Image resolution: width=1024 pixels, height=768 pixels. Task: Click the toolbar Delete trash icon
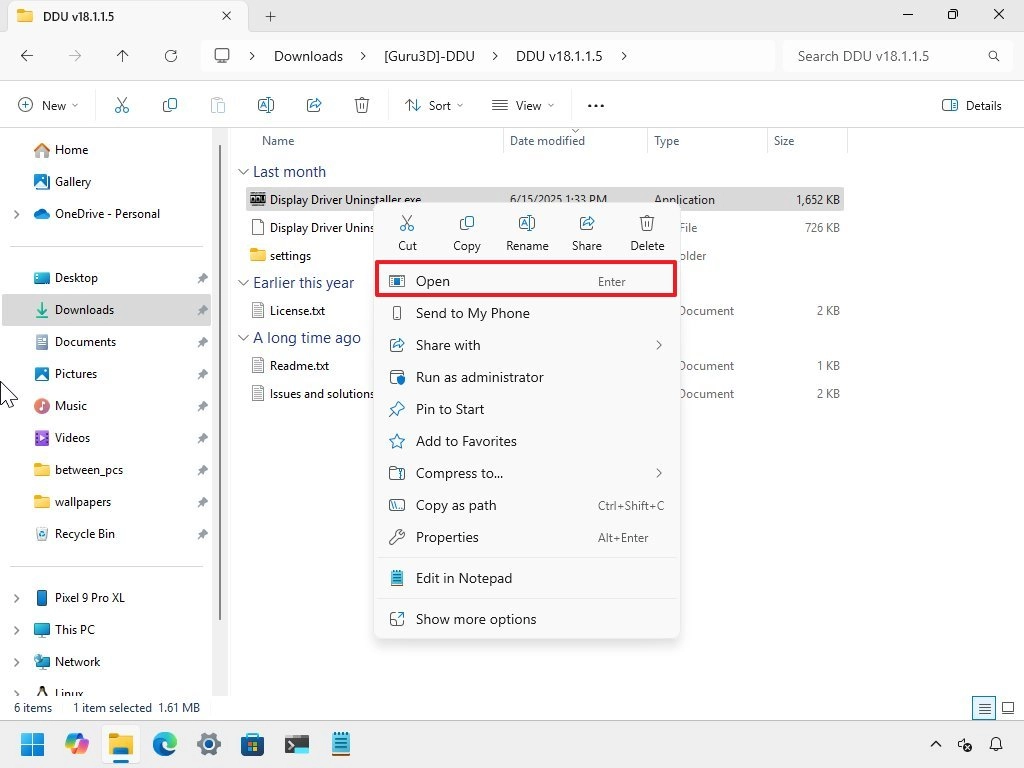click(362, 105)
